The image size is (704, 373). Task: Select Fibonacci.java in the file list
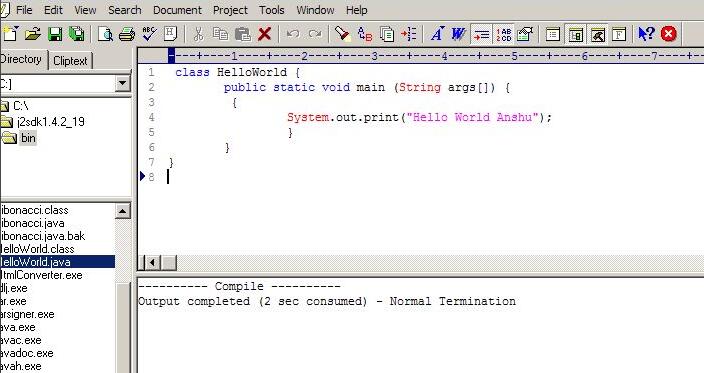32,223
